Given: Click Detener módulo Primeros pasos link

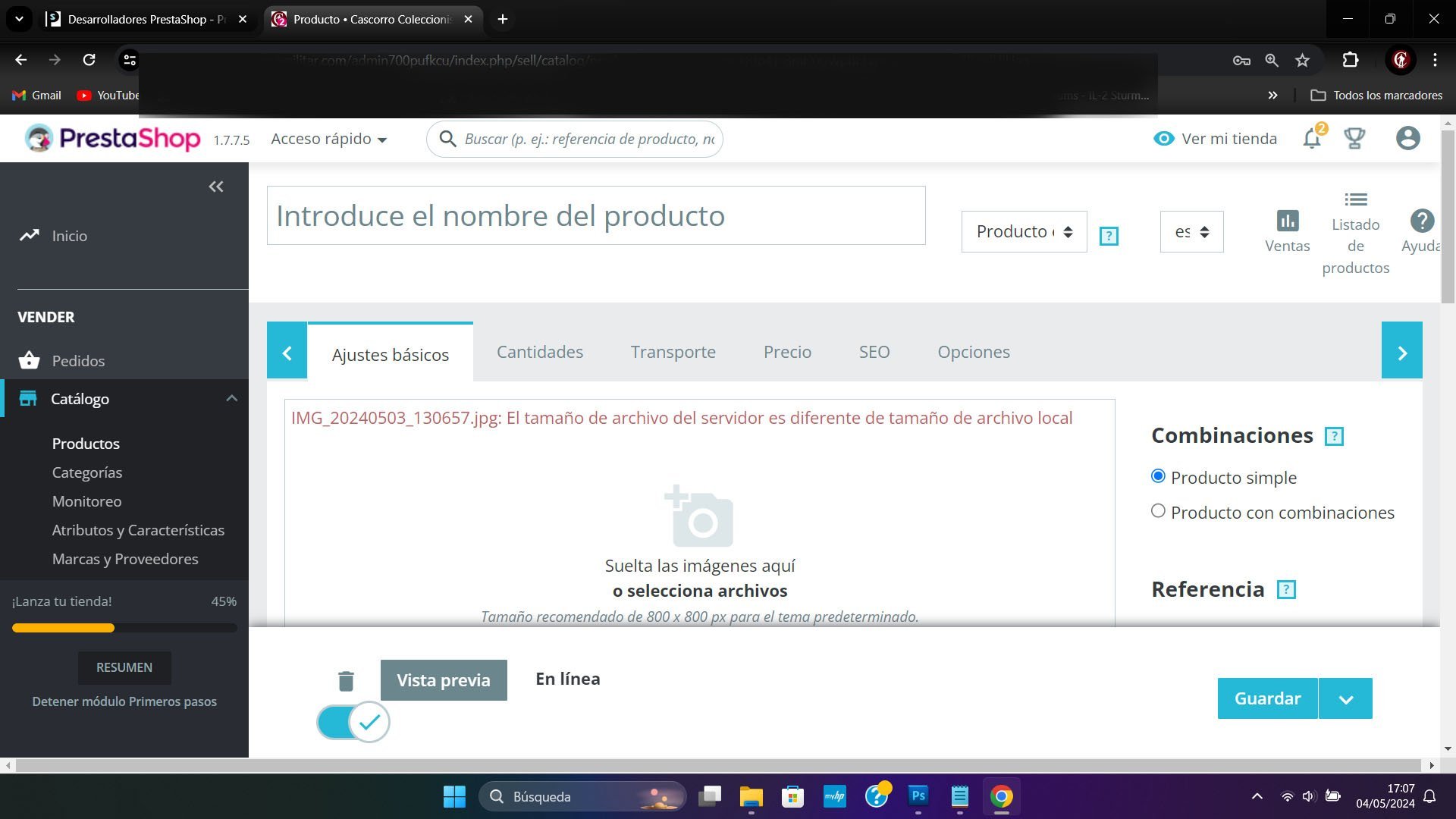Looking at the screenshot, I should pyautogui.click(x=124, y=701).
